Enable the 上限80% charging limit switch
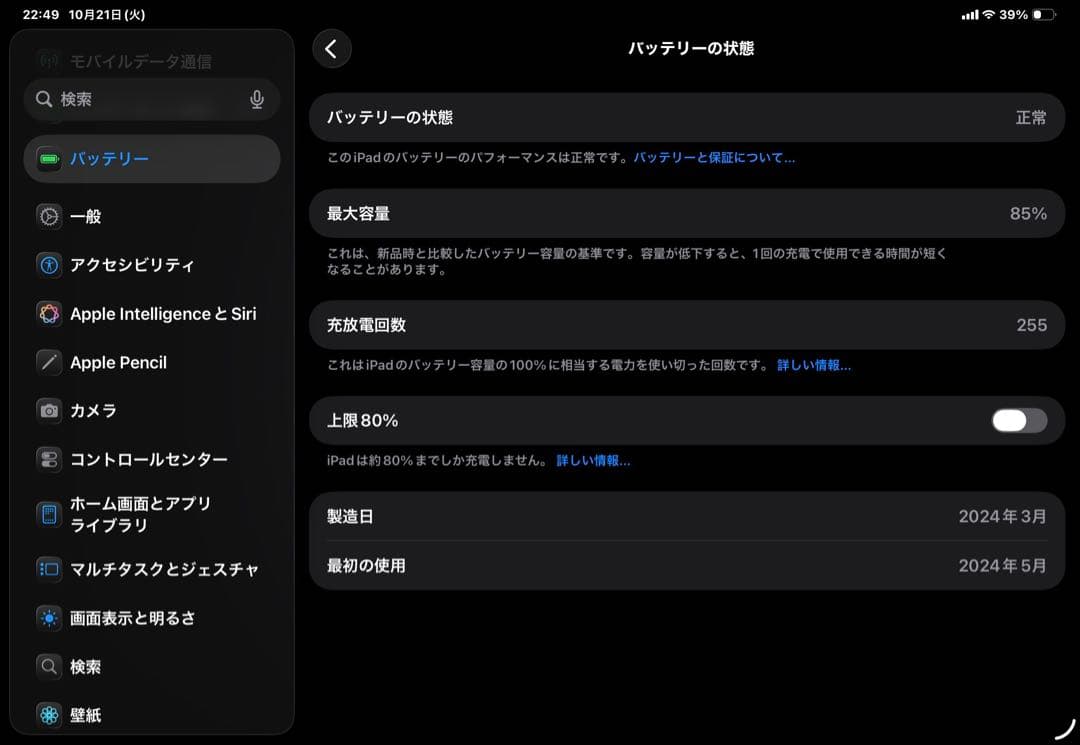The image size is (1080, 745). [1018, 421]
